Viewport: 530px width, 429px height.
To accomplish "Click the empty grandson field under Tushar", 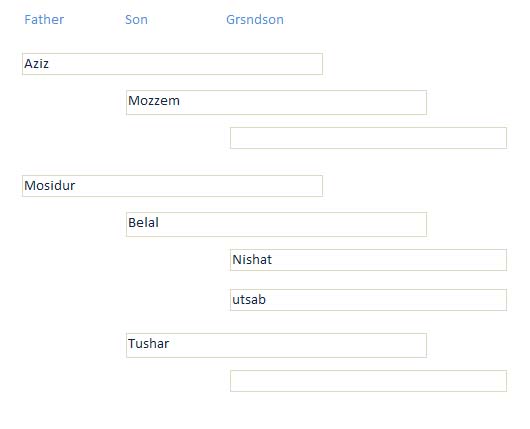I will click(368, 381).
